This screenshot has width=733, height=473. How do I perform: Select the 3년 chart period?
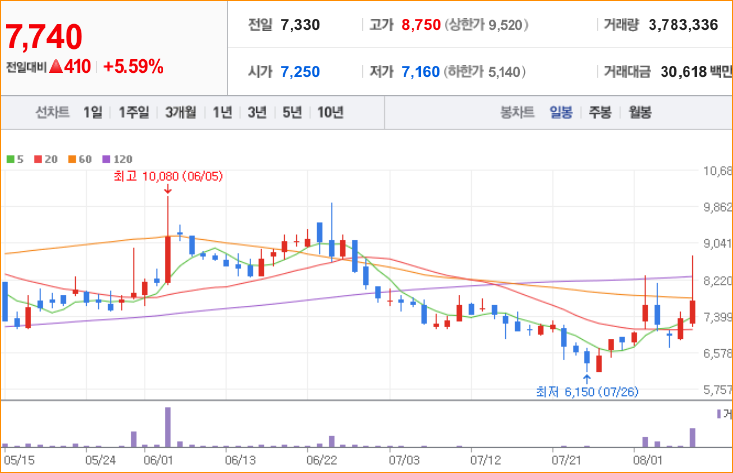(x=257, y=112)
